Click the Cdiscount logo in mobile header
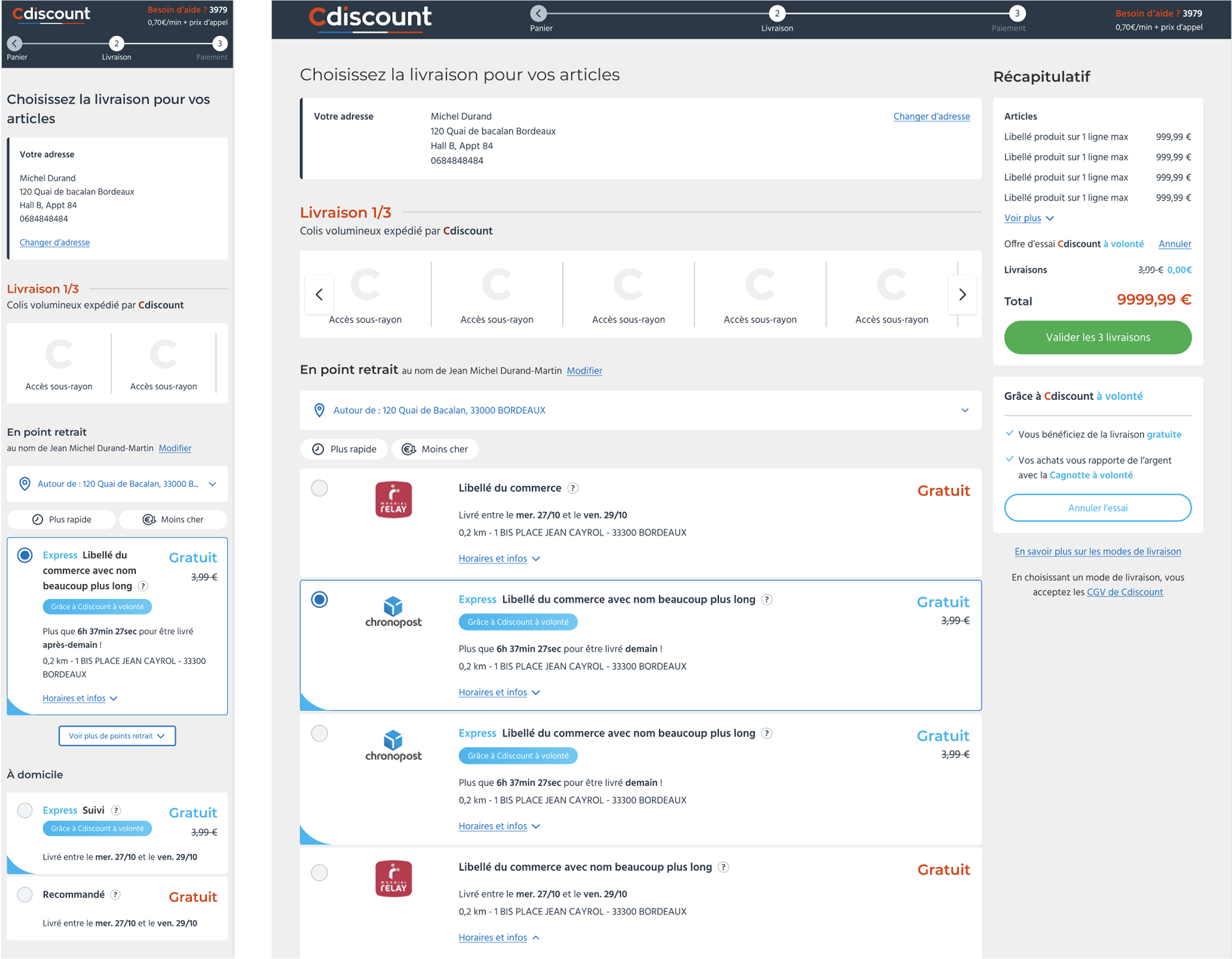Screen dimensions: 1232x959 click(x=51, y=14)
